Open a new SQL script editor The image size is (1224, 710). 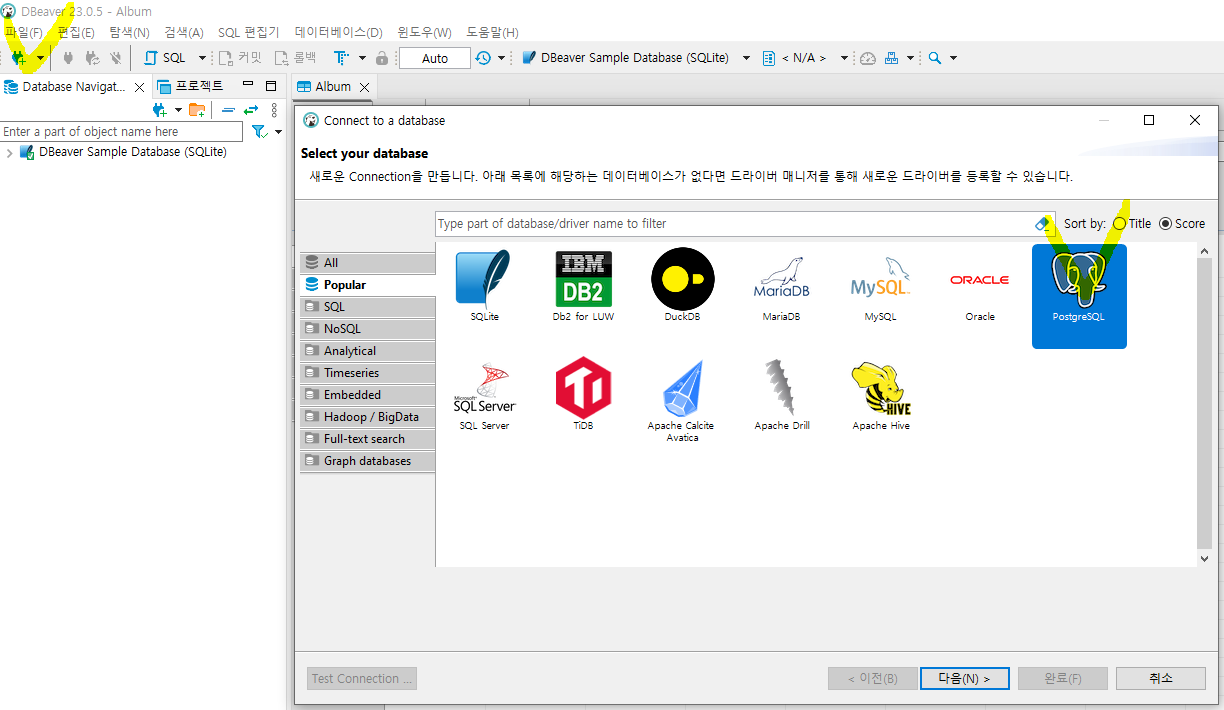166,58
